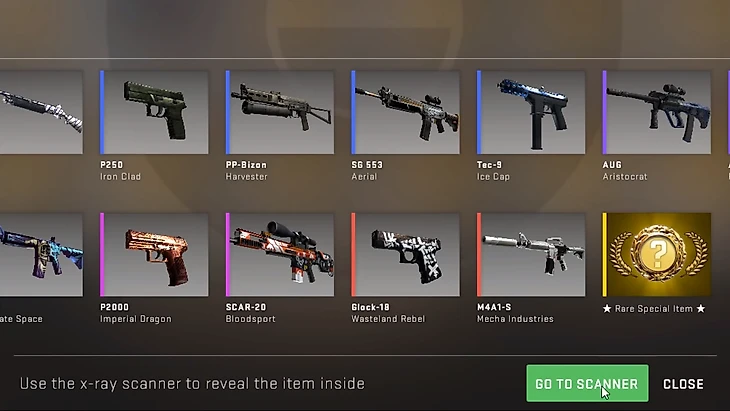Image resolution: width=730 pixels, height=411 pixels.
Task: Click the Imperial Dragon skin name text
Action: point(136,319)
